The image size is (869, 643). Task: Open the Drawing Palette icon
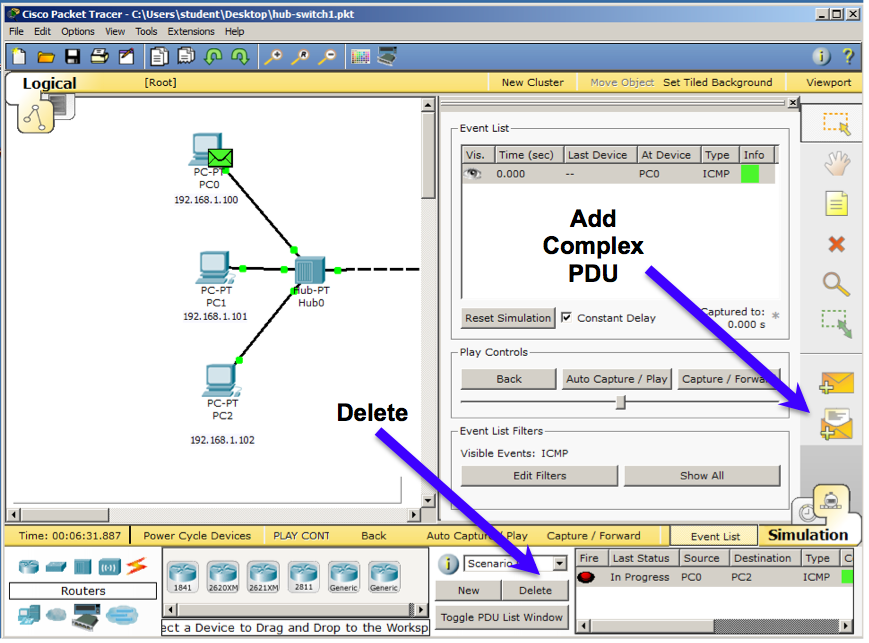click(x=360, y=57)
